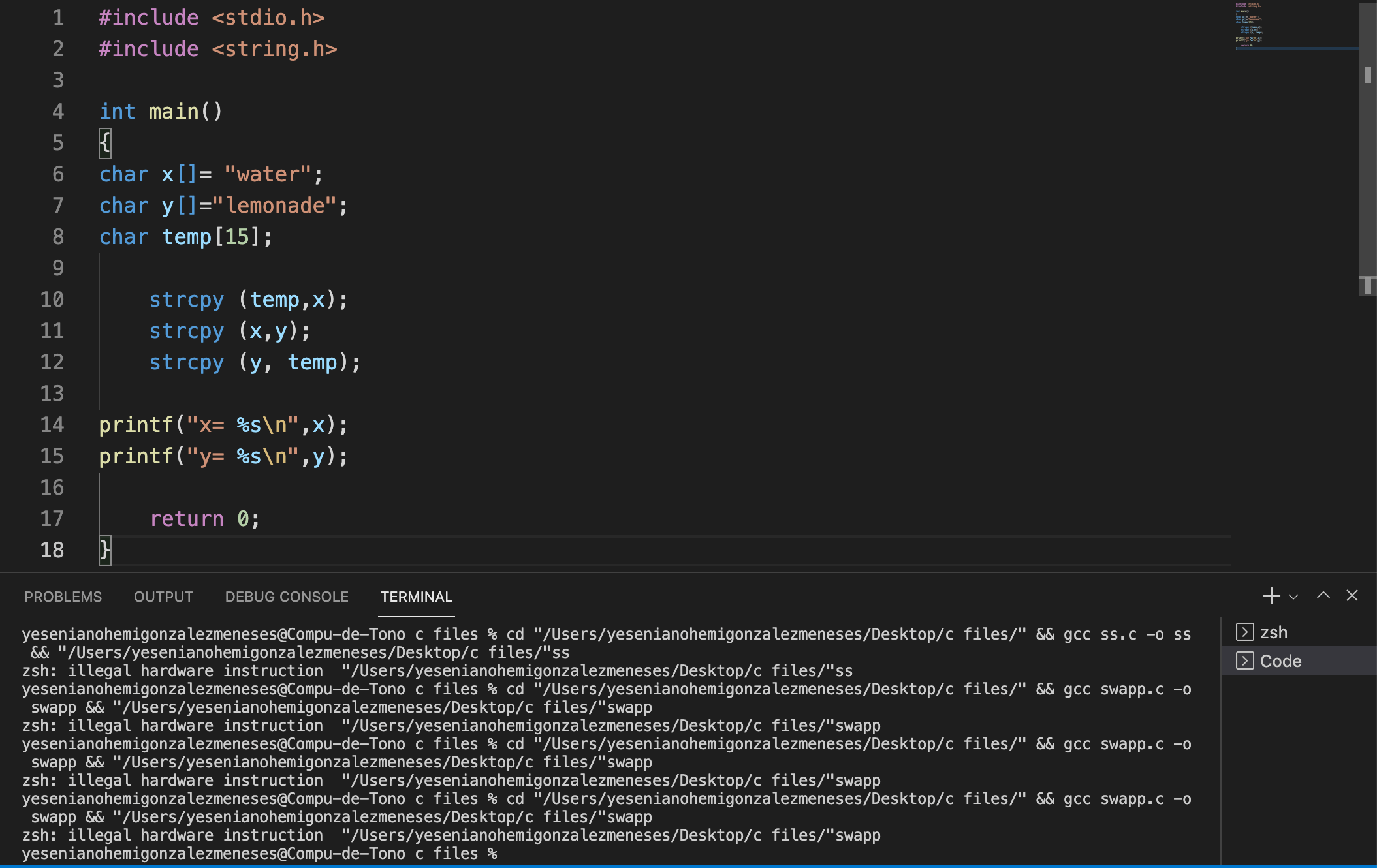Switch to the PROBLEMS tab
The width and height of the screenshot is (1377, 868).
(63, 597)
